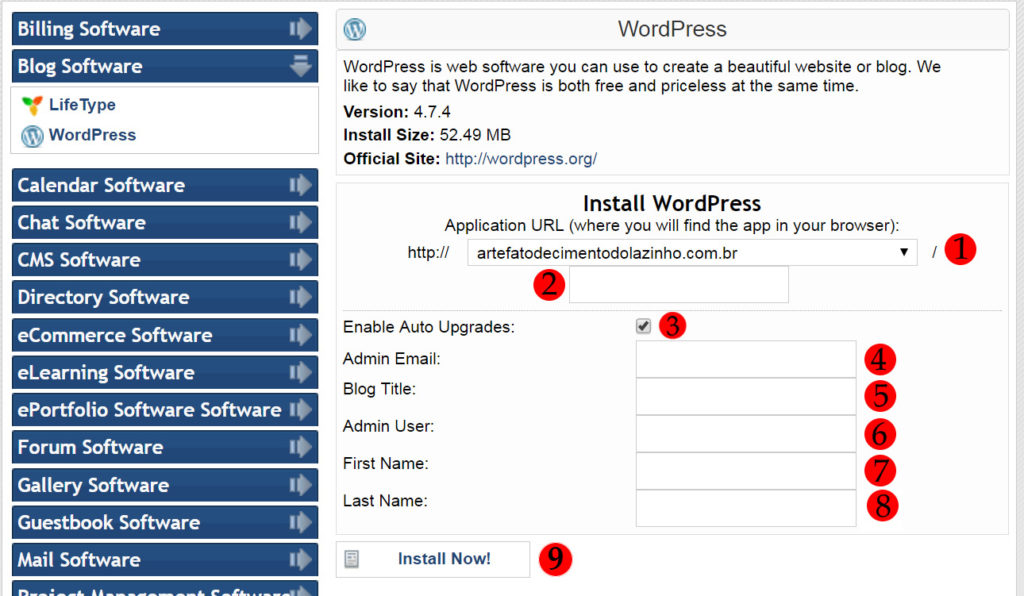Focus the Admin User input field
1024x596 pixels.
click(x=746, y=433)
